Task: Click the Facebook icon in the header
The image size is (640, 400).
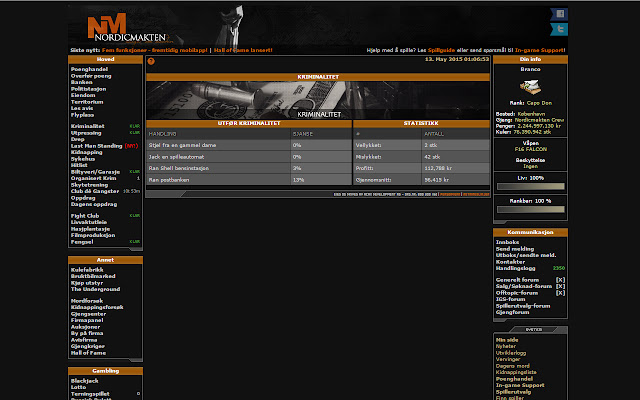Action: tap(560, 14)
